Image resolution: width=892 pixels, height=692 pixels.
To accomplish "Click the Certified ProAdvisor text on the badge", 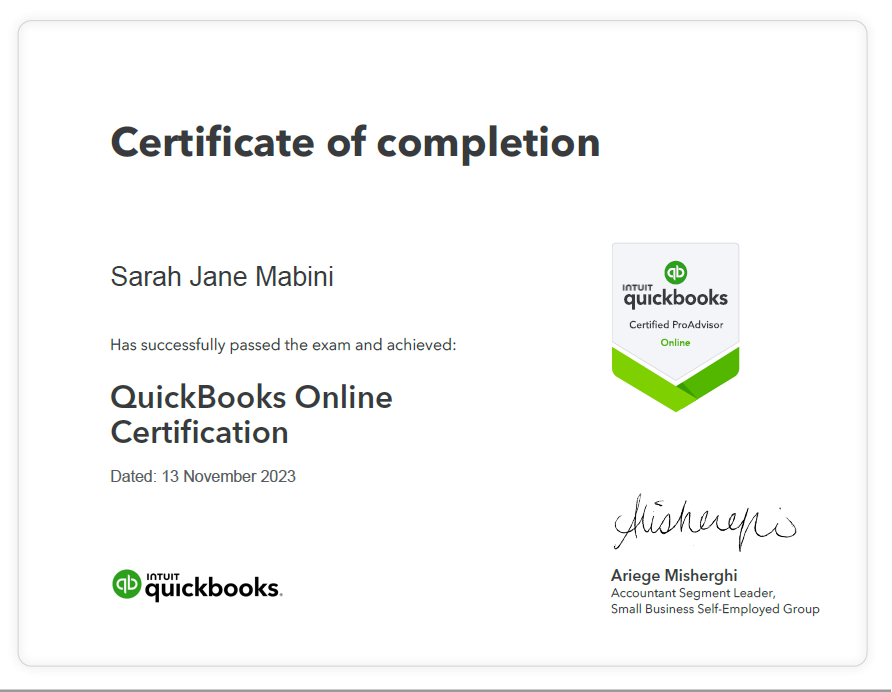I will coord(675,324).
